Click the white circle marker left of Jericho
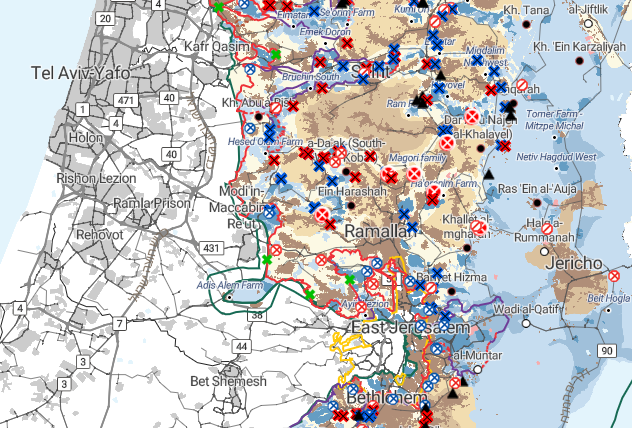 [x=544, y=251]
